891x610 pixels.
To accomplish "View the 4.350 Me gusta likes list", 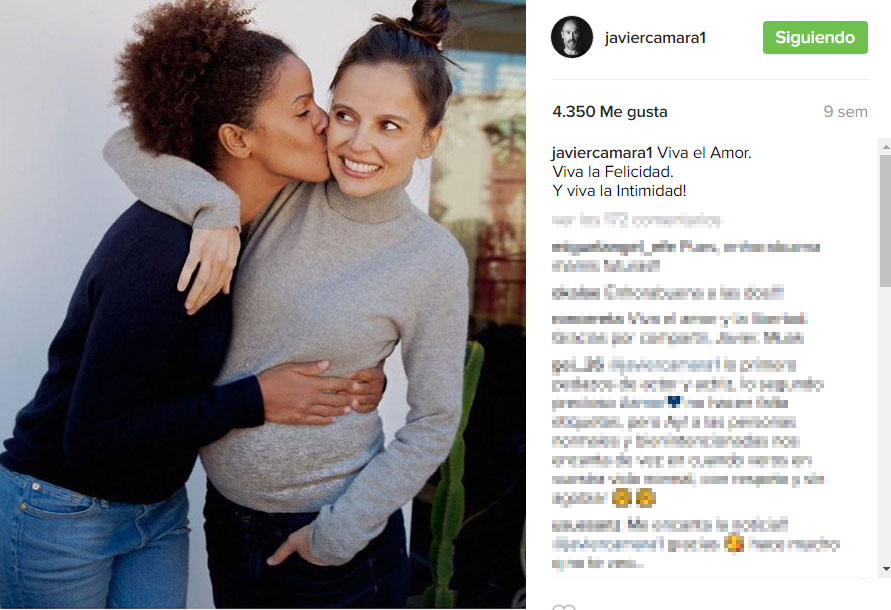I will click(x=610, y=111).
